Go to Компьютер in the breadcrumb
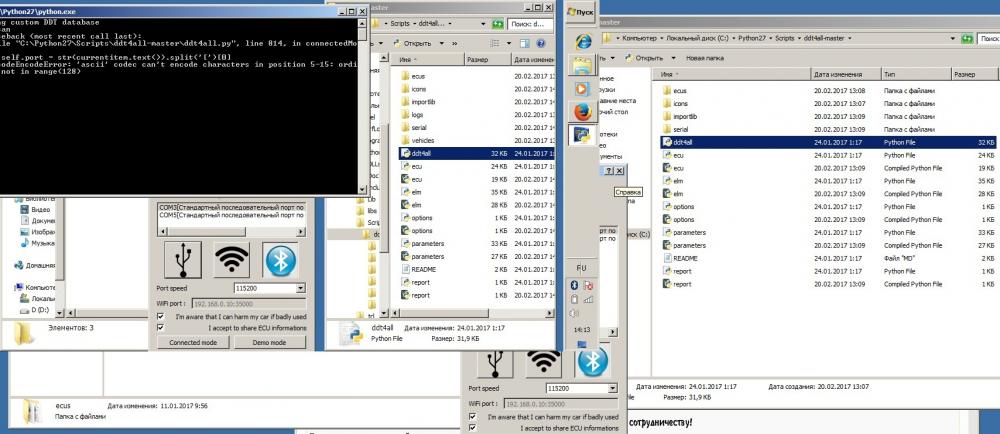Screen dimensions: 1000x434 639,39
